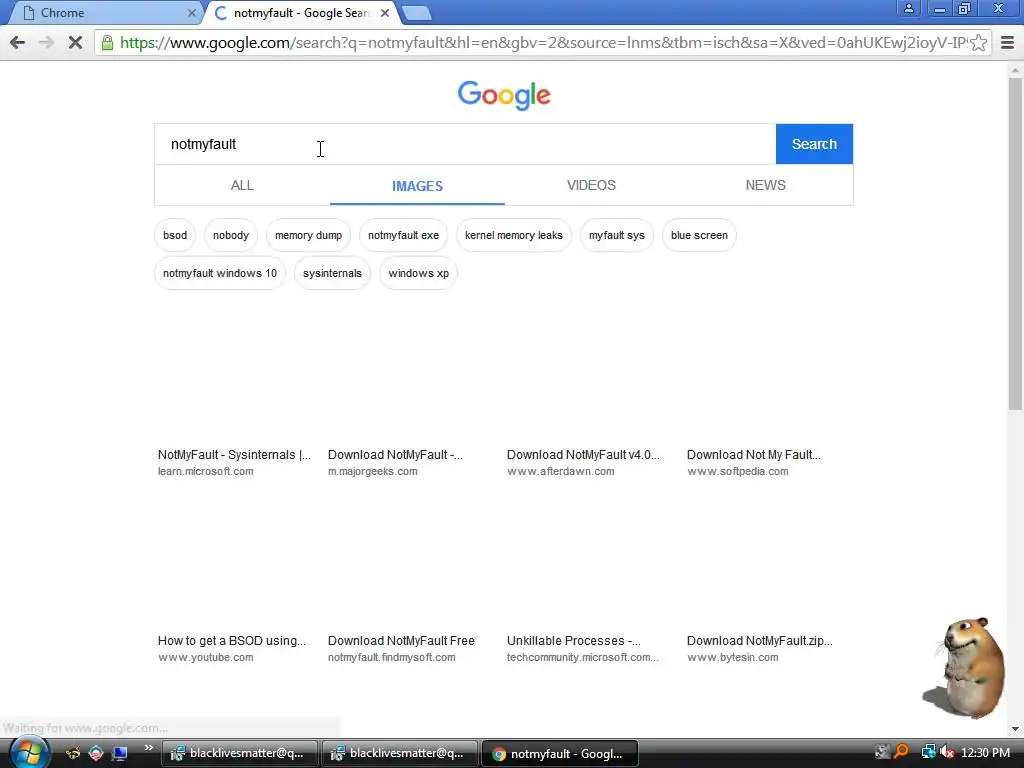The image size is (1024, 768).
Task: Click the network tray icon
Action: pyautogui.click(x=928, y=752)
